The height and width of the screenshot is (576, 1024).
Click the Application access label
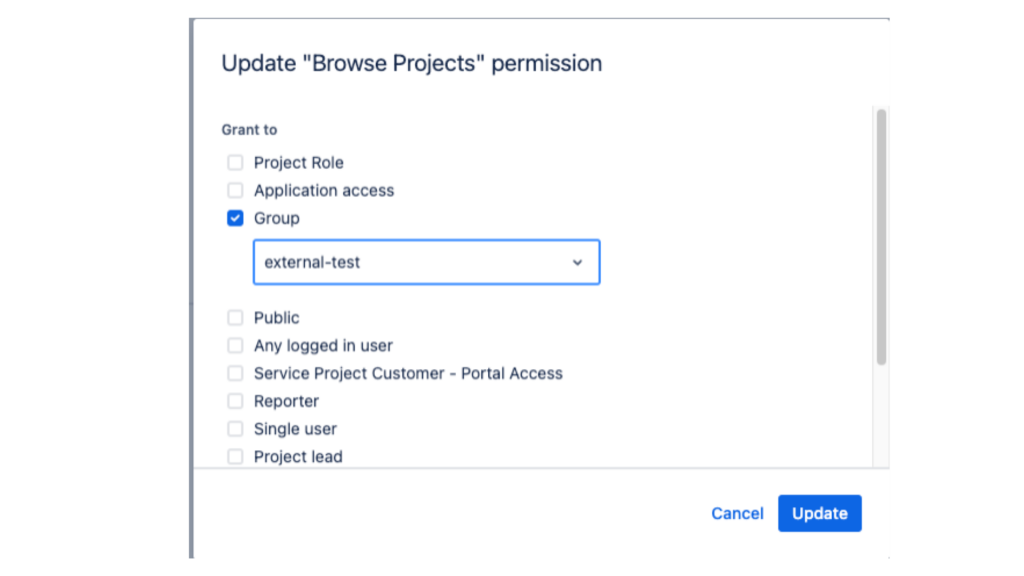pos(324,190)
